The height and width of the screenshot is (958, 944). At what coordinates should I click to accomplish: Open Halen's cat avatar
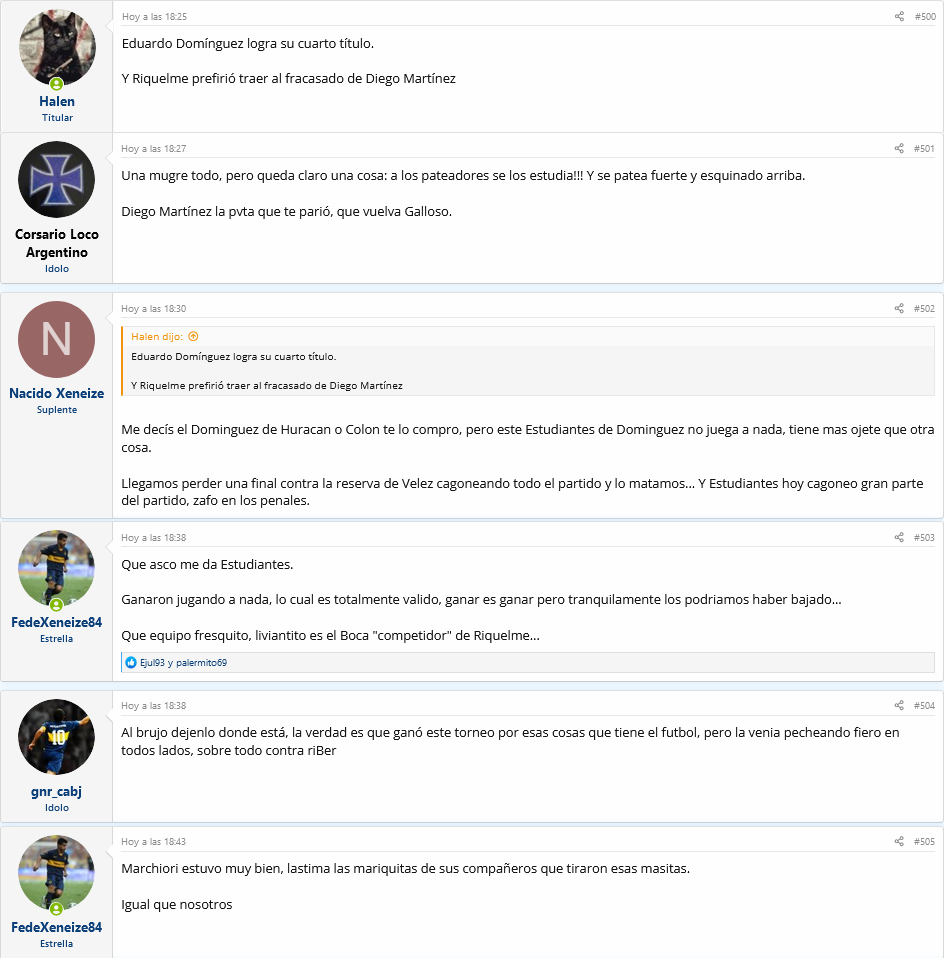[57, 48]
